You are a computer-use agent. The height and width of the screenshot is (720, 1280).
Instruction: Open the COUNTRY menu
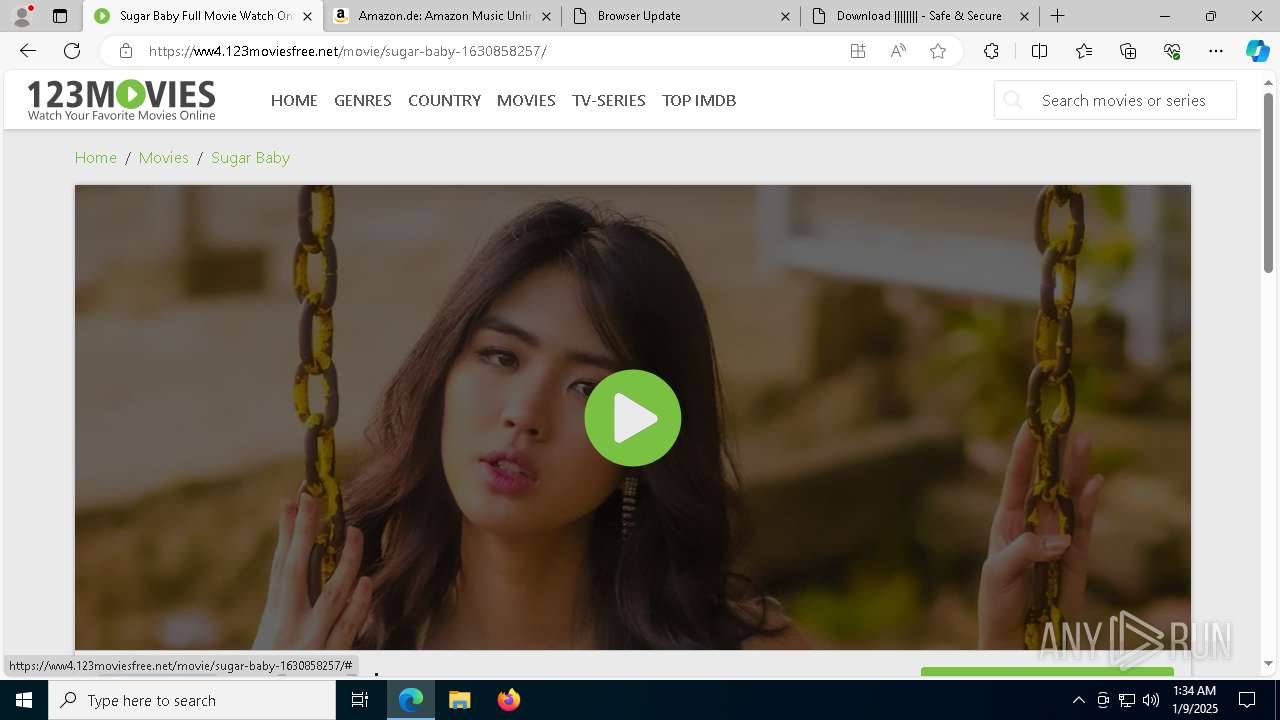[x=444, y=100]
